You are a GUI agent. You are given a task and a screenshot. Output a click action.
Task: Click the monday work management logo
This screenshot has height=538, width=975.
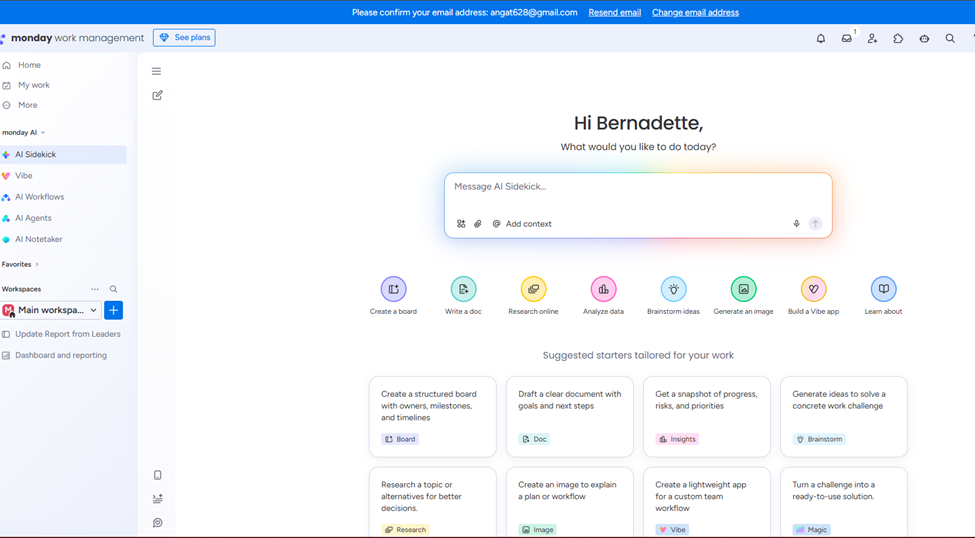click(72, 38)
